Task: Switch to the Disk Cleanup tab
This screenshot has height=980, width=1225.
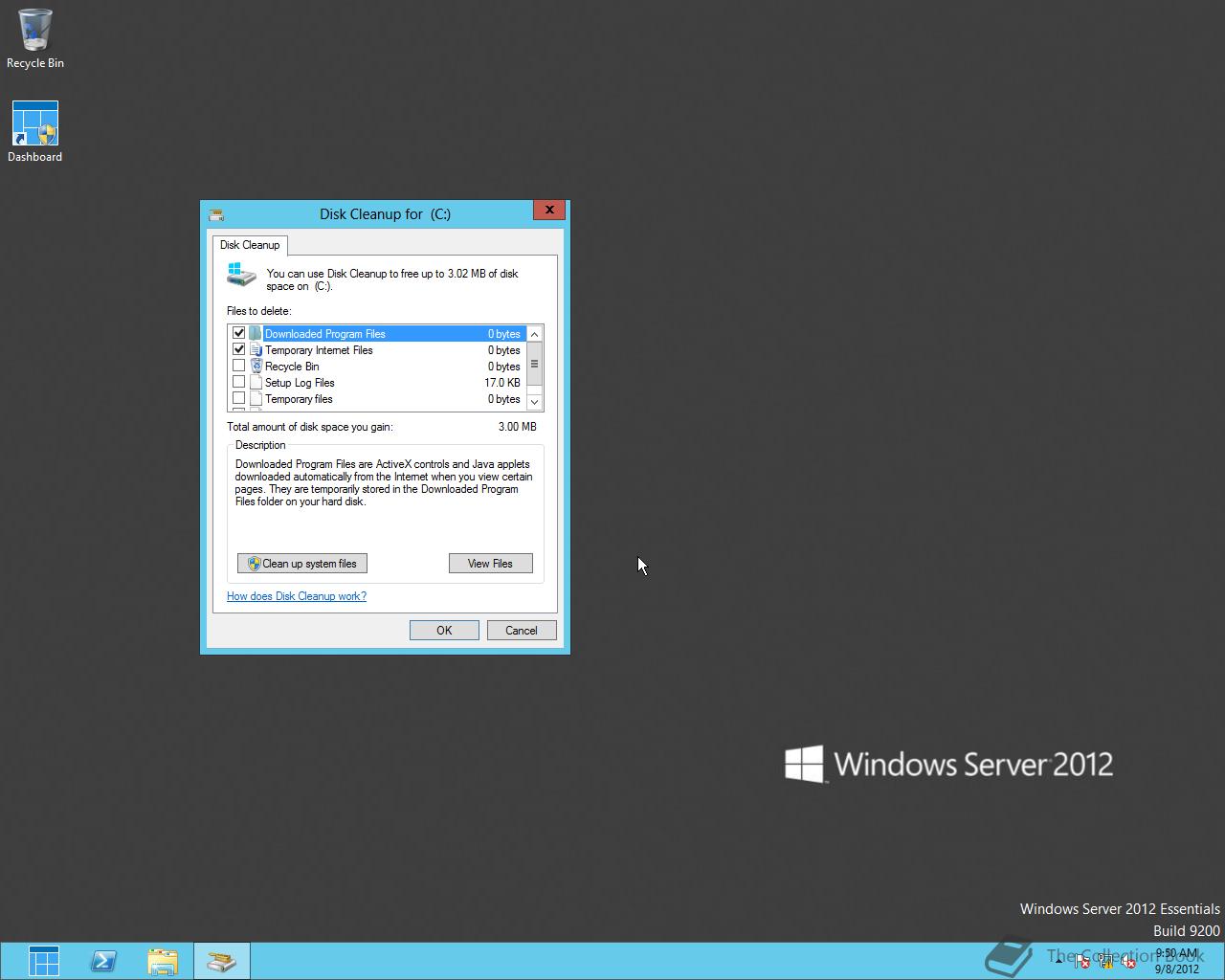Action: tap(250, 245)
